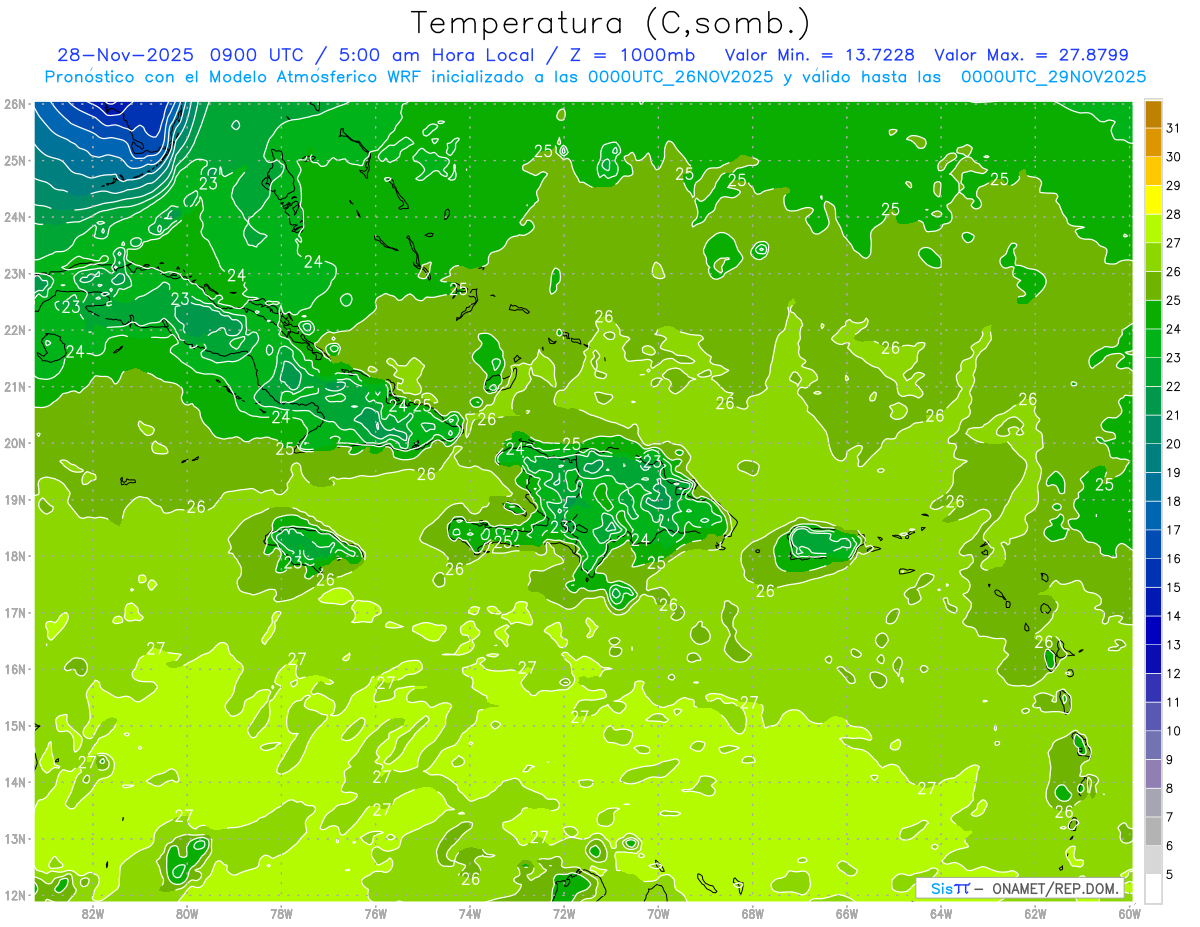
Task: Select the "28-Nov-2025" date text
Action: 124,55
